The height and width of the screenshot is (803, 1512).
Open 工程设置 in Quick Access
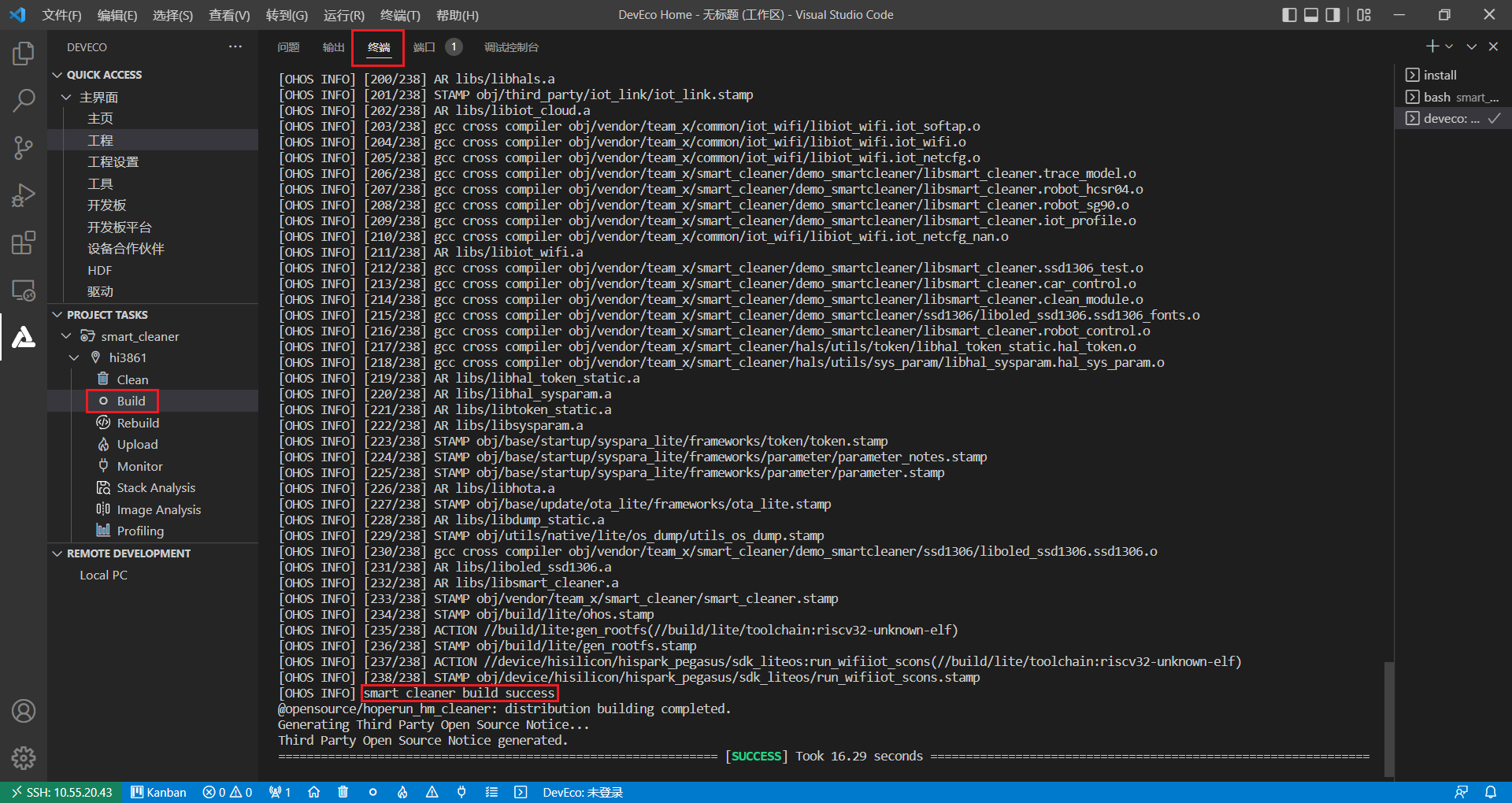[x=113, y=161]
